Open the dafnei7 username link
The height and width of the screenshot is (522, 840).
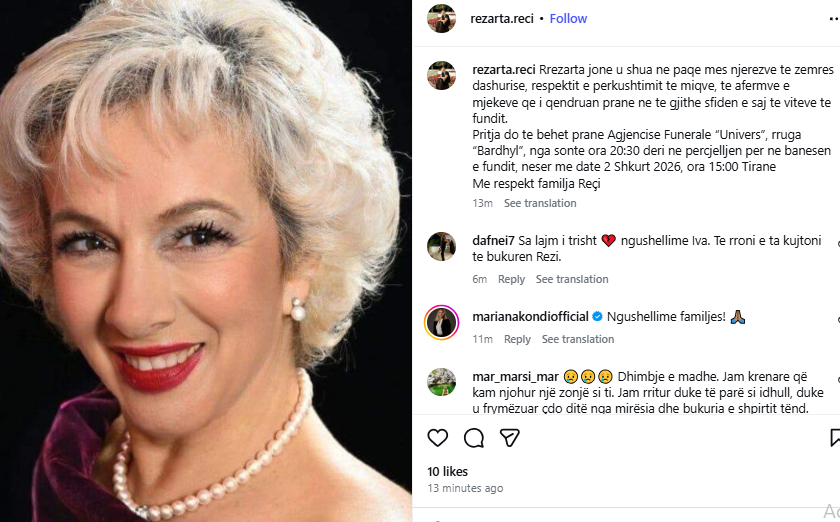[494, 240]
